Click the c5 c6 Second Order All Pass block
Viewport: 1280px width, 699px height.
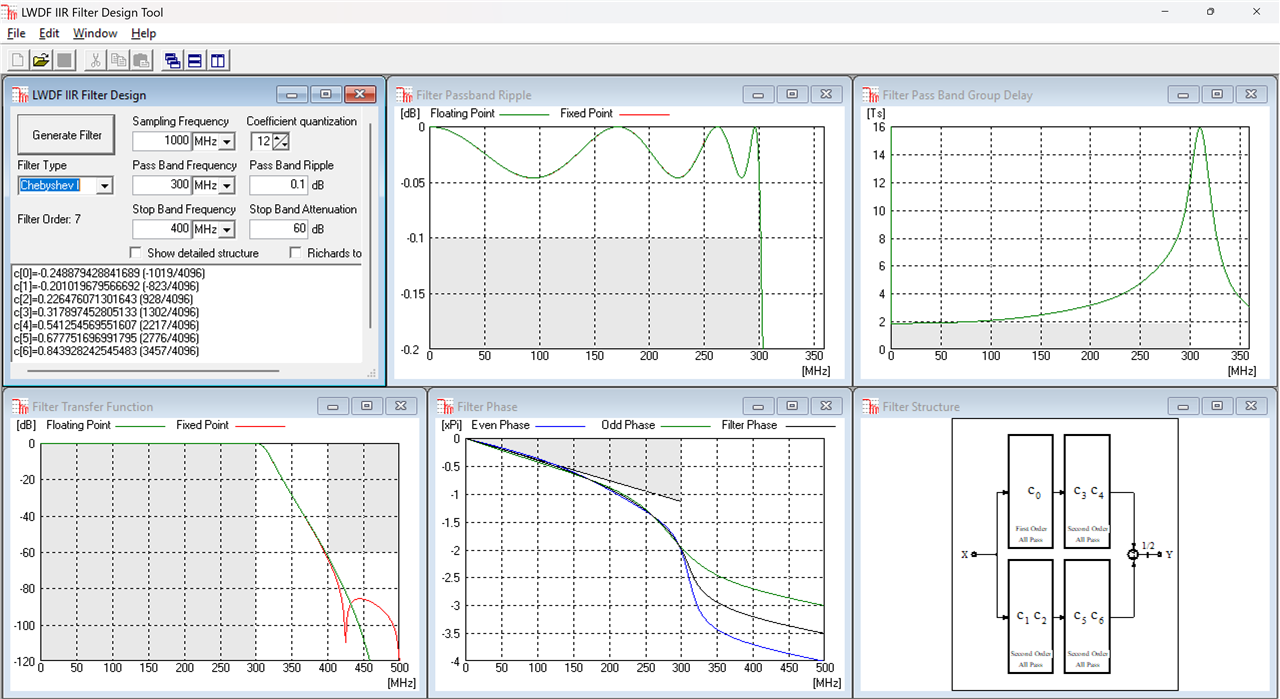(x=1088, y=616)
